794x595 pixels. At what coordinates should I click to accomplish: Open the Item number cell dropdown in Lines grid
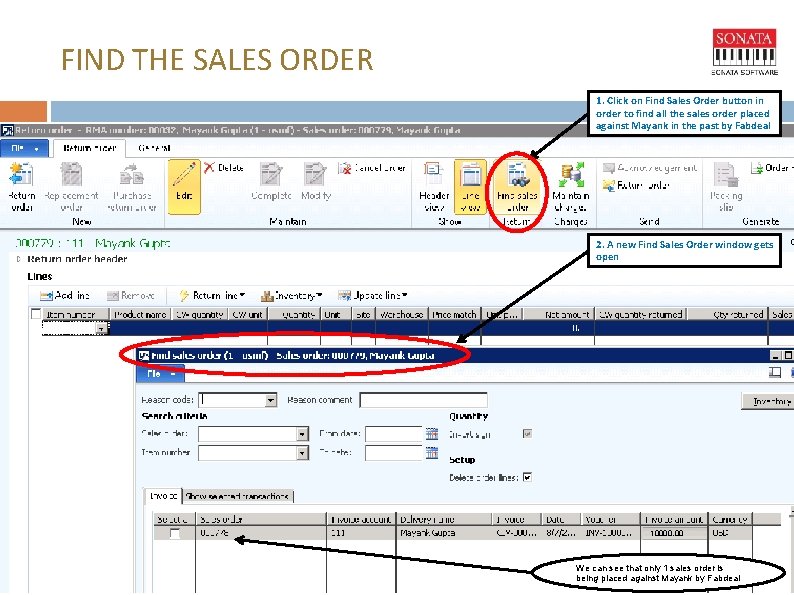coord(102,329)
